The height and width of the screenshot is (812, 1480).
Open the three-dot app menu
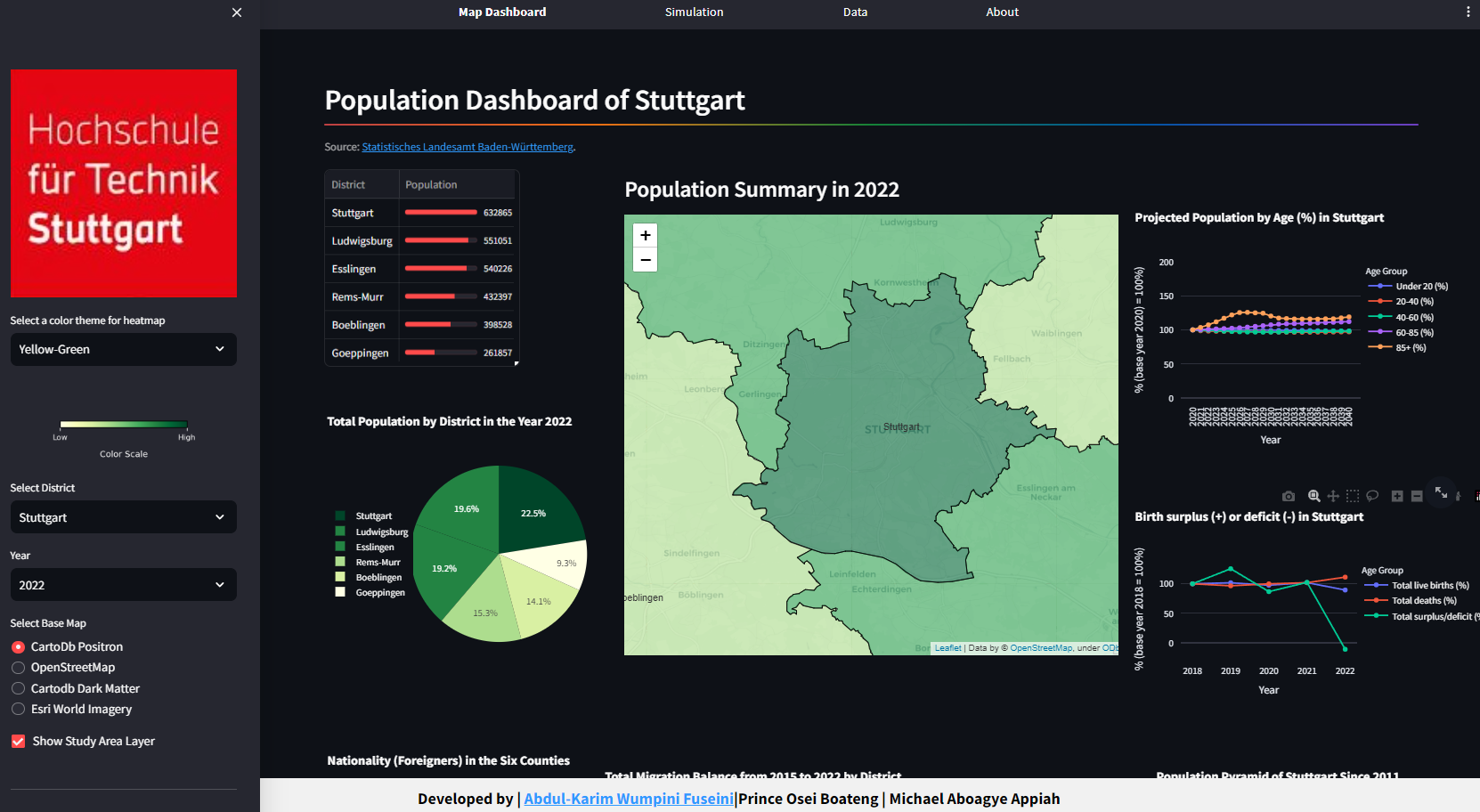[x=1468, y=12]
